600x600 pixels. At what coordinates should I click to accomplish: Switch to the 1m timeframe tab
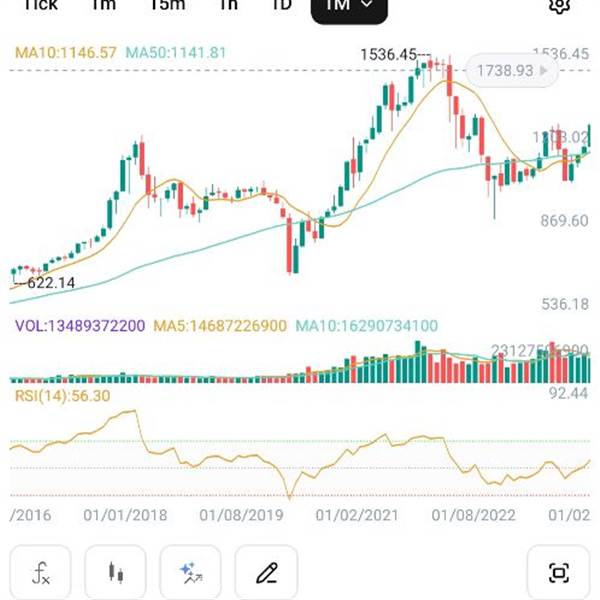pyautogui.click(x=103, y=6)
